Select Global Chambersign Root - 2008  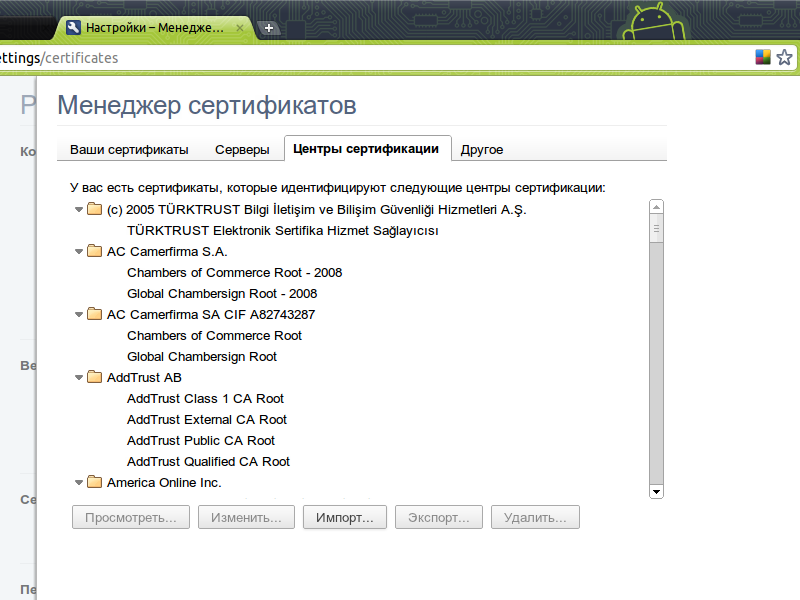[222, 293]
